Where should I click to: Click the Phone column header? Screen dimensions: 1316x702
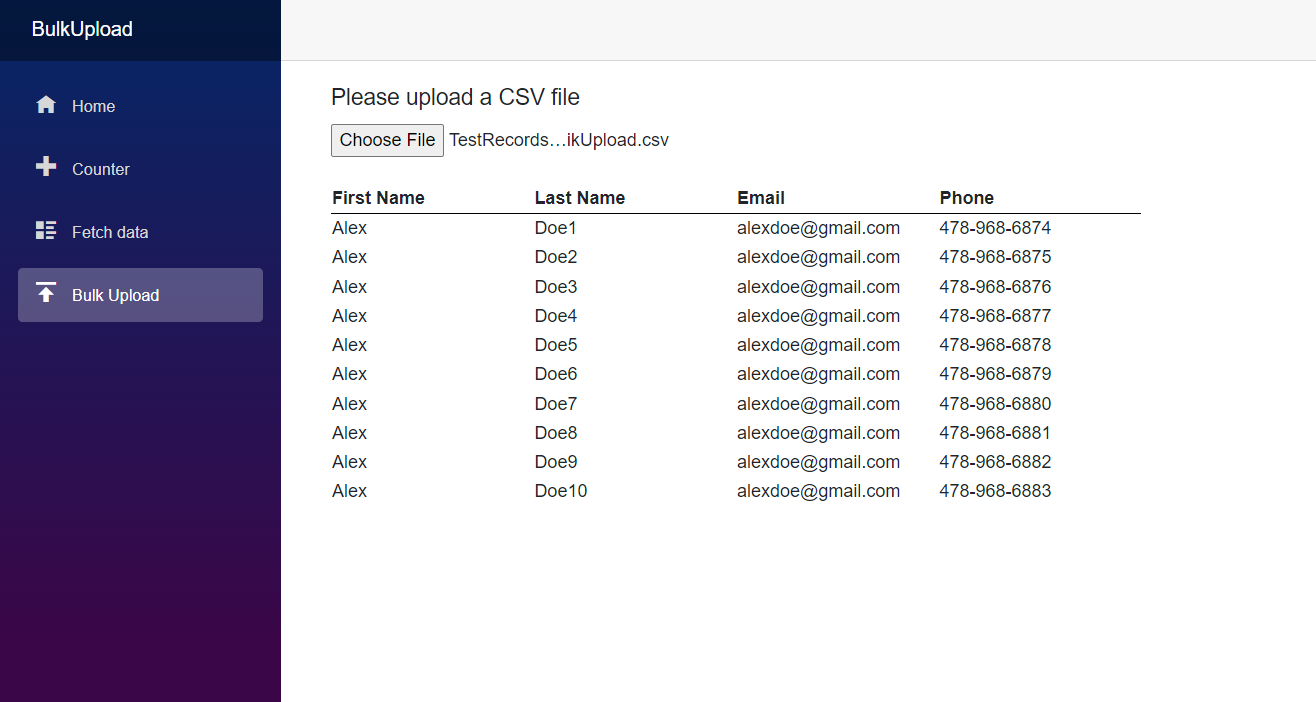pos(967,198)
